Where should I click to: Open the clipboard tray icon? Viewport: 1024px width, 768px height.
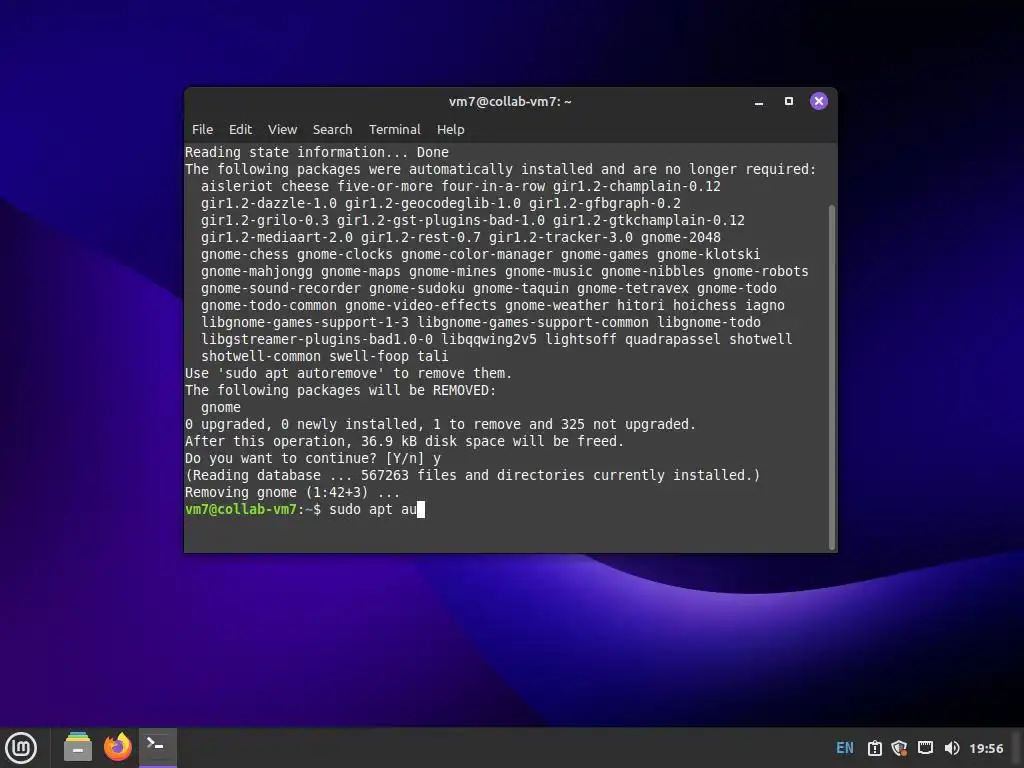tap(874, 748)
